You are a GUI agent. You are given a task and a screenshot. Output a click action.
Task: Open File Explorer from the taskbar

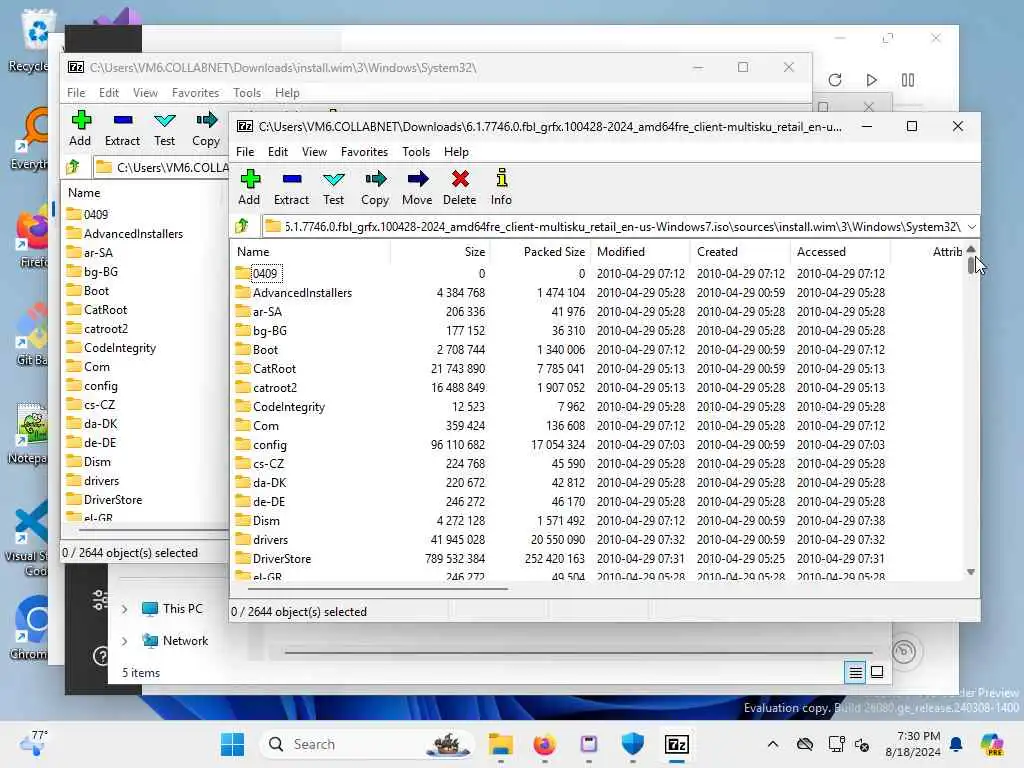tap(501, 744)
